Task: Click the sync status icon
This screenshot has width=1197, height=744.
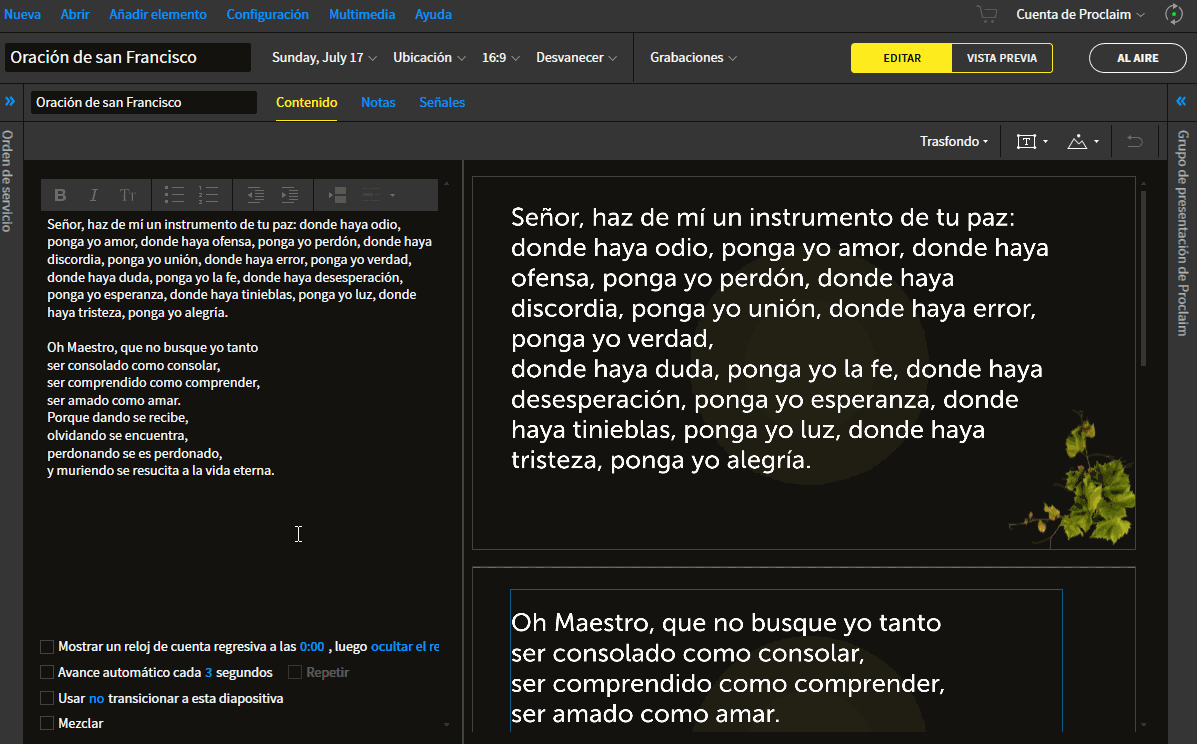Action: tap(1173, 14)
